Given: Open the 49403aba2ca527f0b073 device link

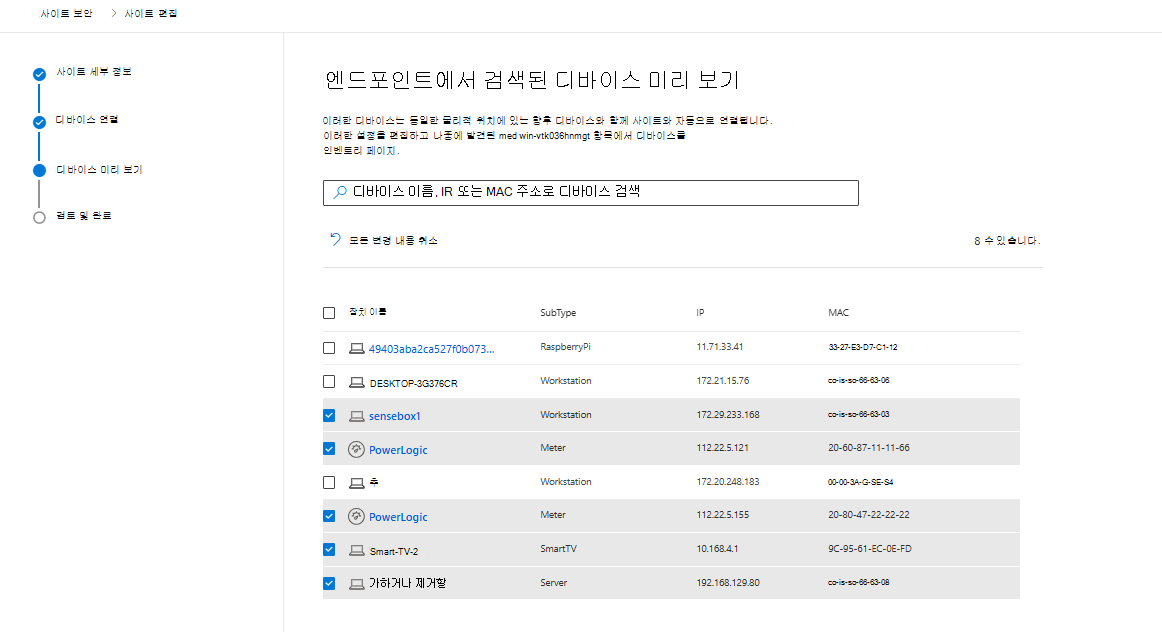Looking at the screenshot, I should tap(431, 349).
